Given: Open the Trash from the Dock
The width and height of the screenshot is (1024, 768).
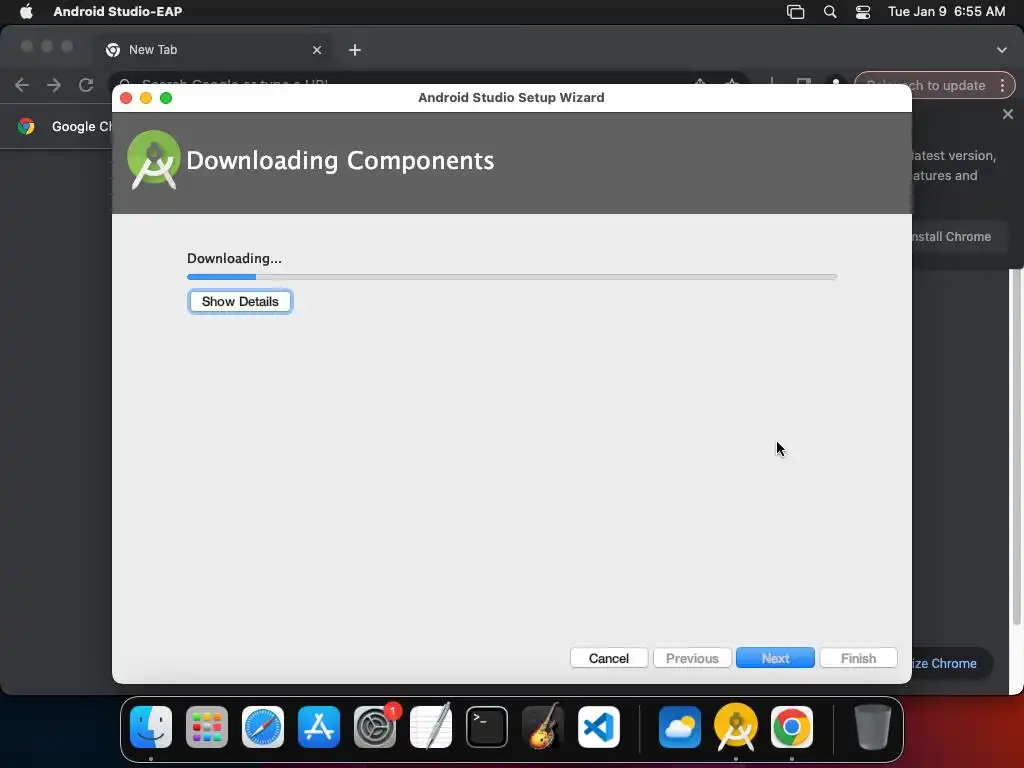Looking at the screenshot, I should click(872, 727).
